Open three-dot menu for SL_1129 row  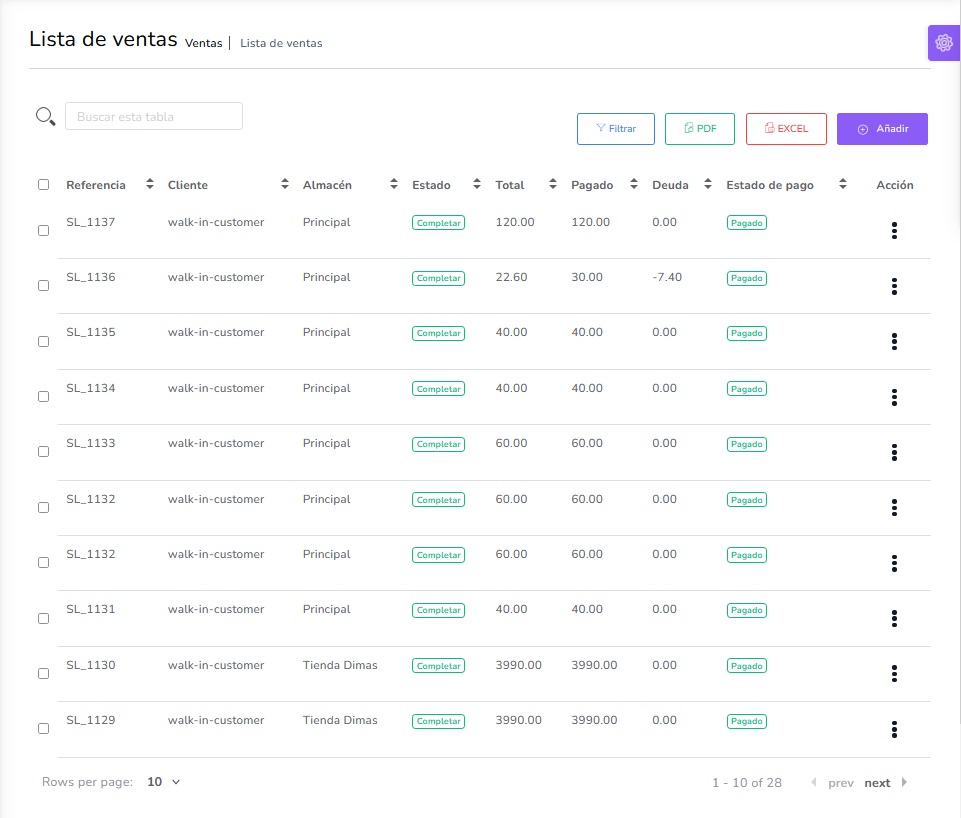tap(894, 729)
